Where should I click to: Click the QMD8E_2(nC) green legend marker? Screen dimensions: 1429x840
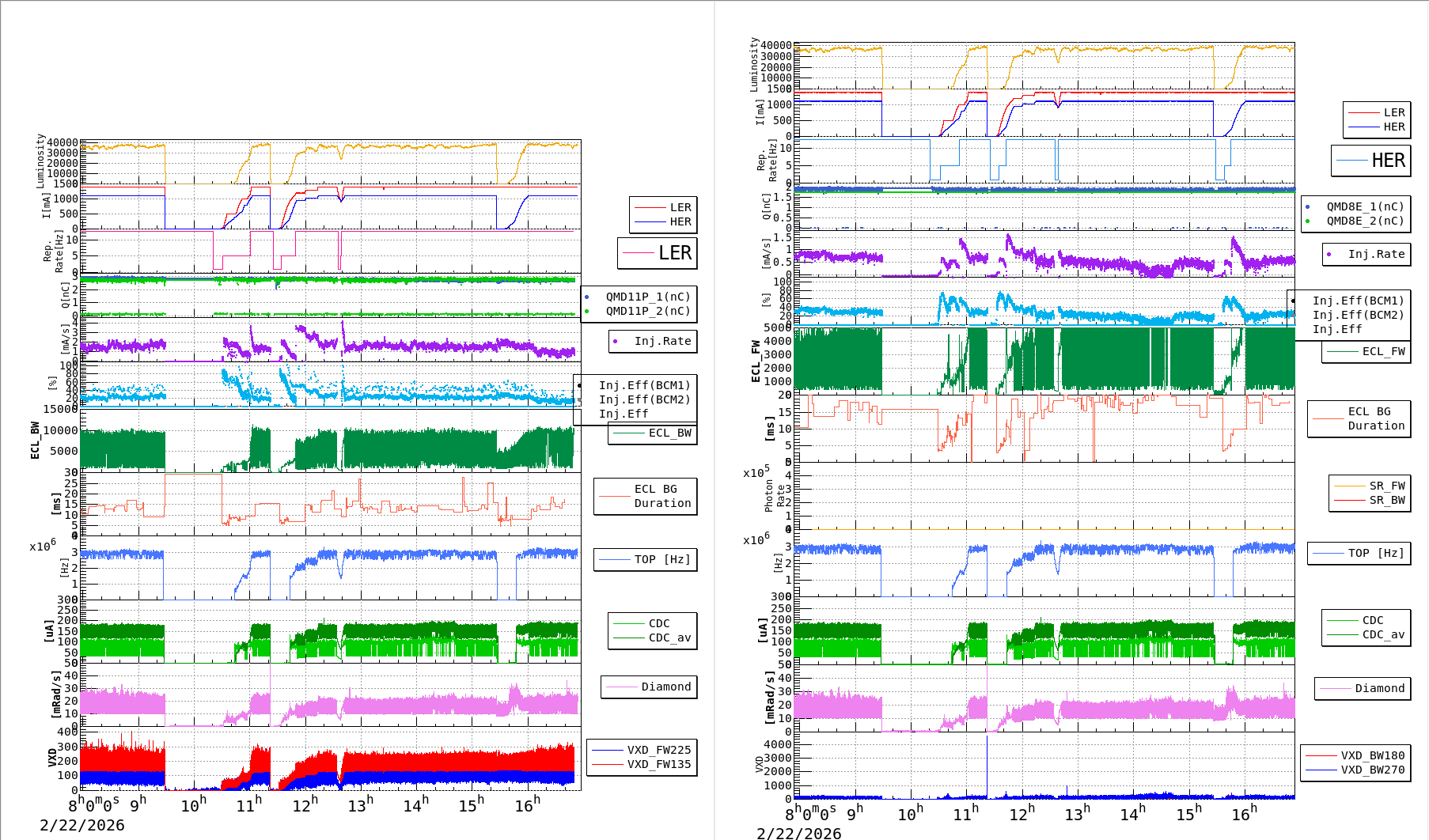pyautogui.click(x=1308, y=221)
